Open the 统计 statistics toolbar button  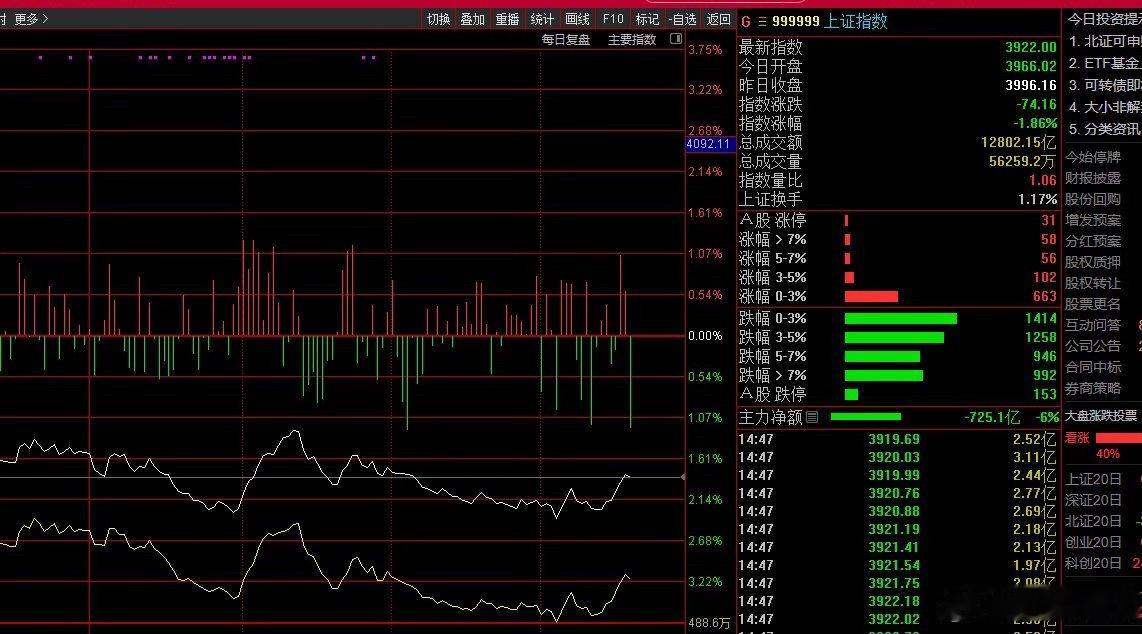(542, 19)
